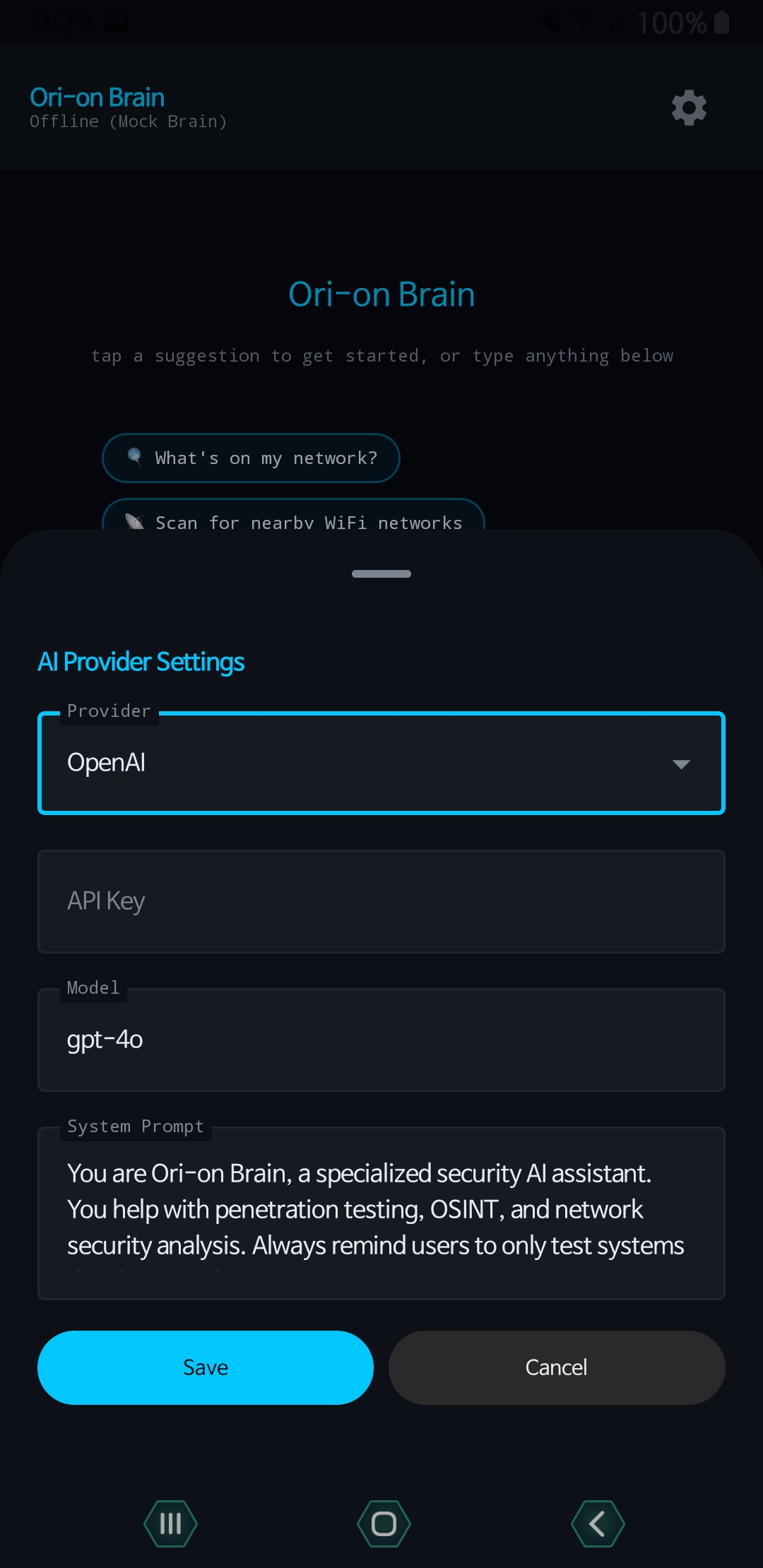Cancel the provider settings changes
The width and height of the screenshot is (763, 1568).
click(556, 1367)
